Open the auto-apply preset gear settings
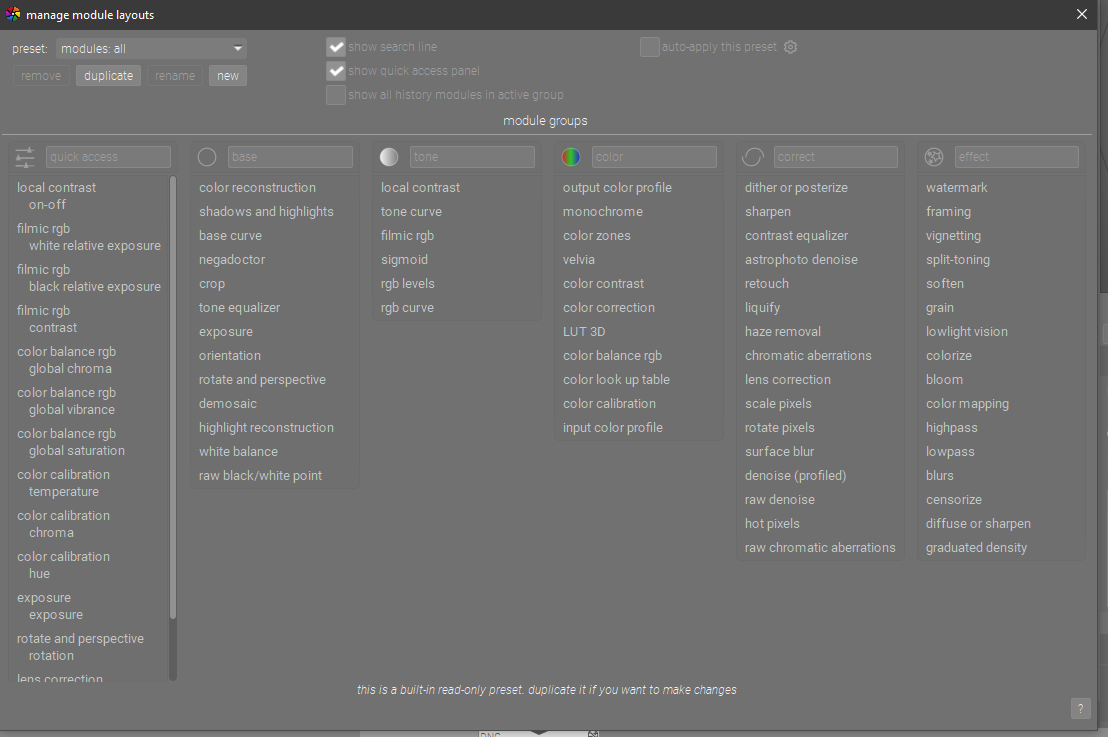 pos(790,46)
